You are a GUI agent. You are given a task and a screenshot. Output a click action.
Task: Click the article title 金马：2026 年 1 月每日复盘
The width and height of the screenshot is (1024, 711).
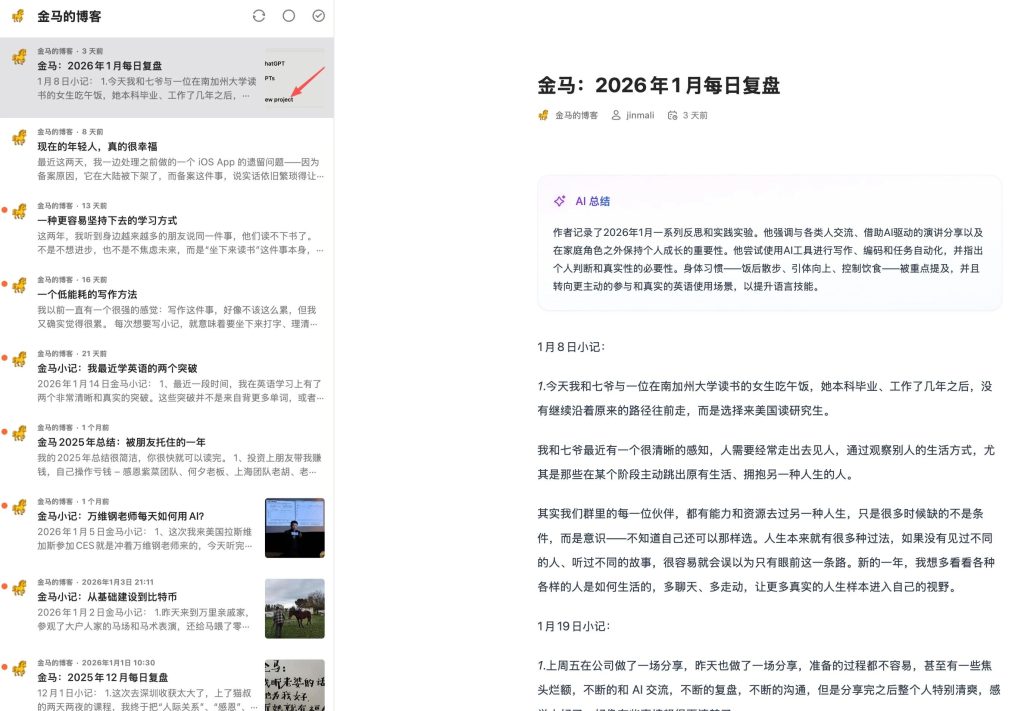click(658, 85)
